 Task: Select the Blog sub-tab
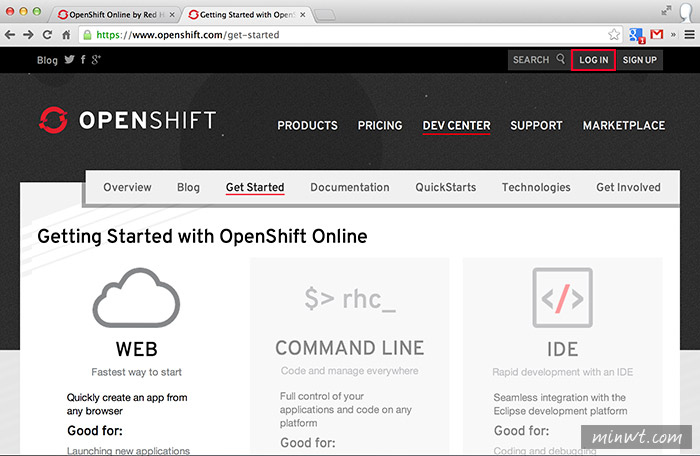[188, 187]
